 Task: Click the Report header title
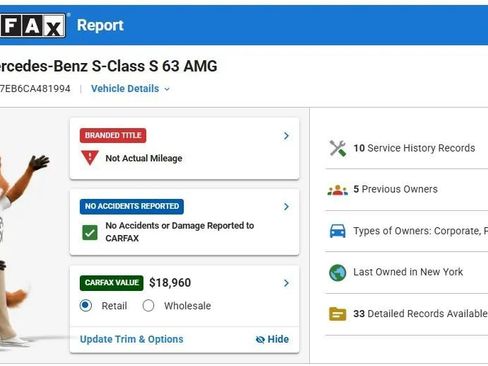100,25
